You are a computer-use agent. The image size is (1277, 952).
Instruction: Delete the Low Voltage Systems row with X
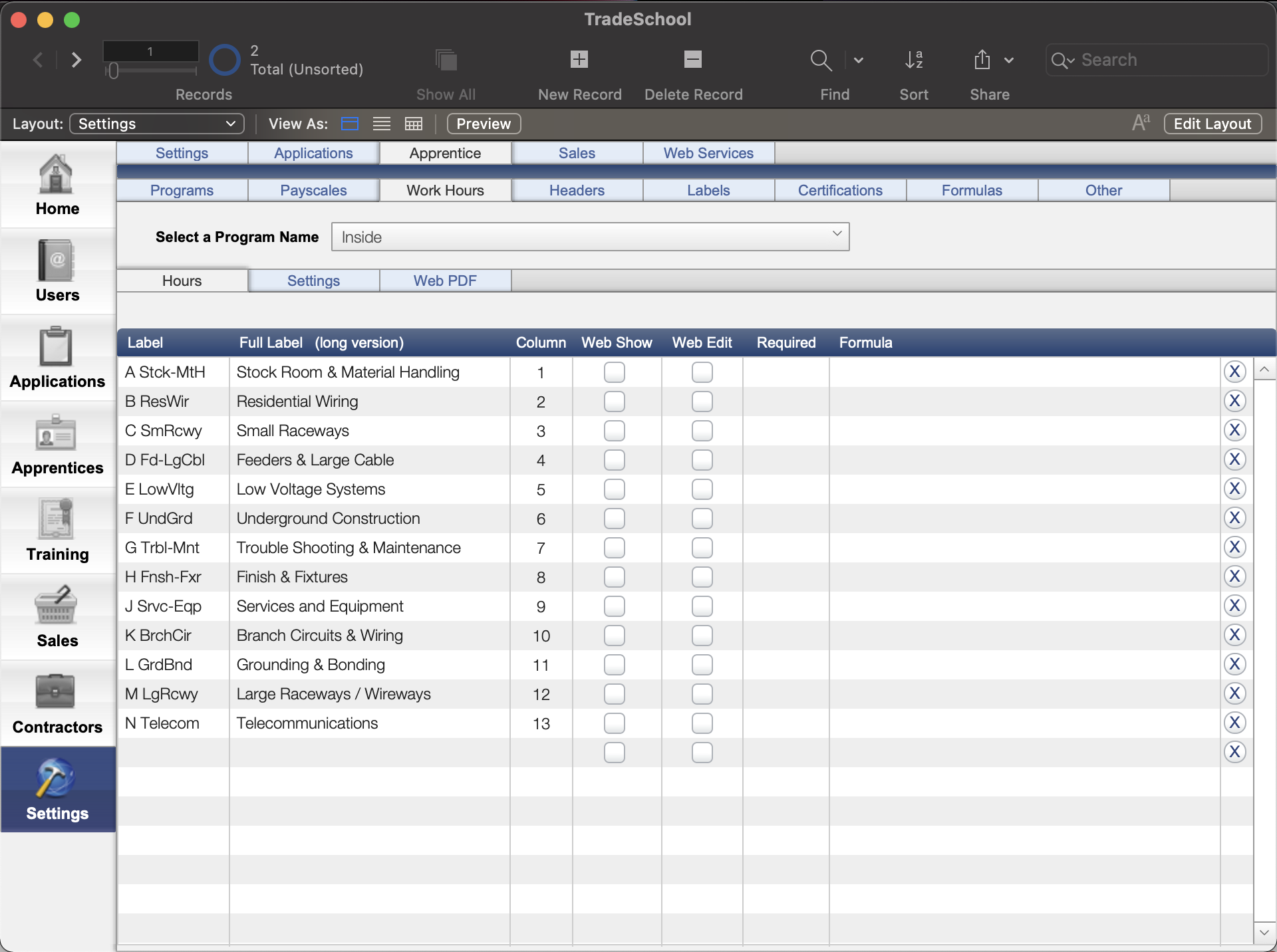click(x=1235, y=489)
